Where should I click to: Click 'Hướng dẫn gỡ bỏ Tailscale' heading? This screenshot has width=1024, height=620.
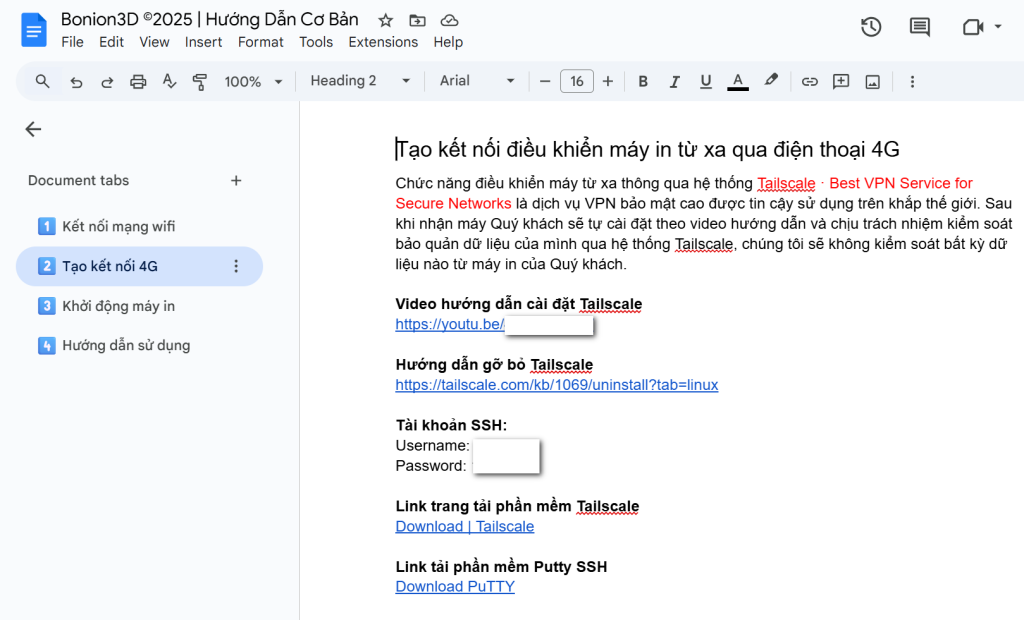[x=494, y=365]
